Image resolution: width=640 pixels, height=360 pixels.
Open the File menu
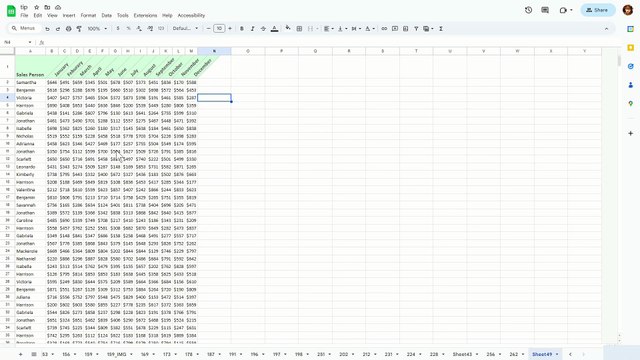coord(24,16)
